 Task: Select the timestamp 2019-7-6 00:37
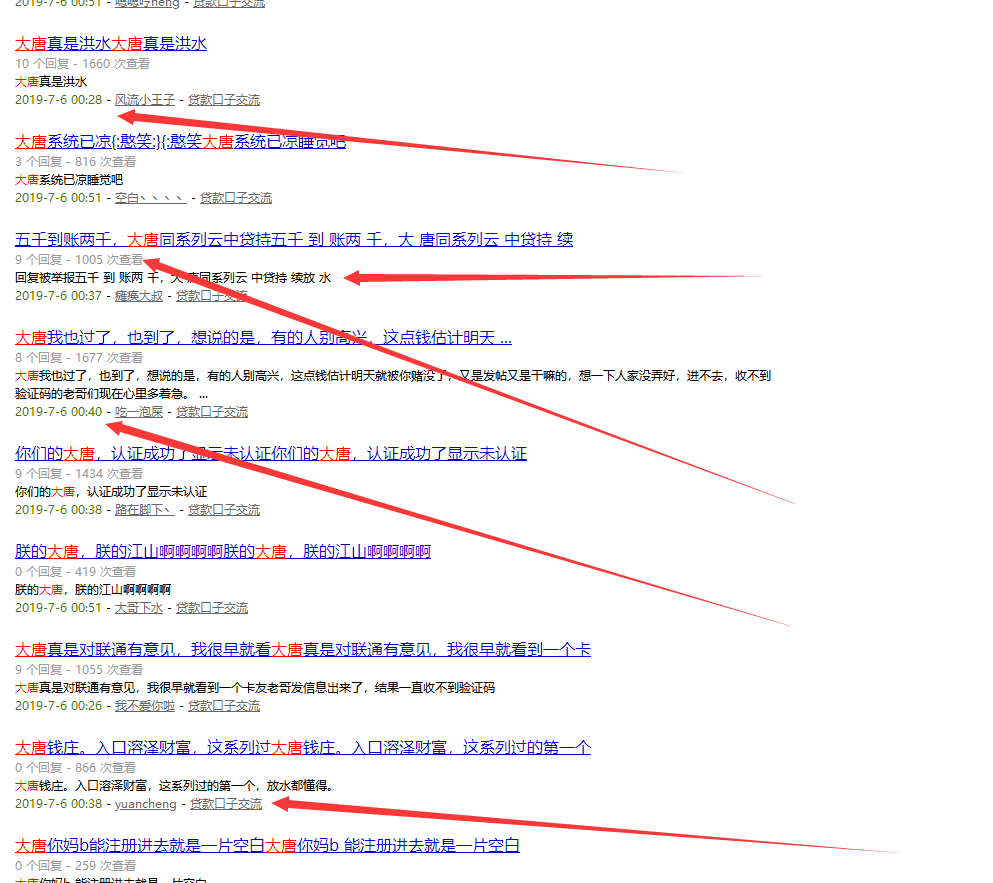pos(58,296)
